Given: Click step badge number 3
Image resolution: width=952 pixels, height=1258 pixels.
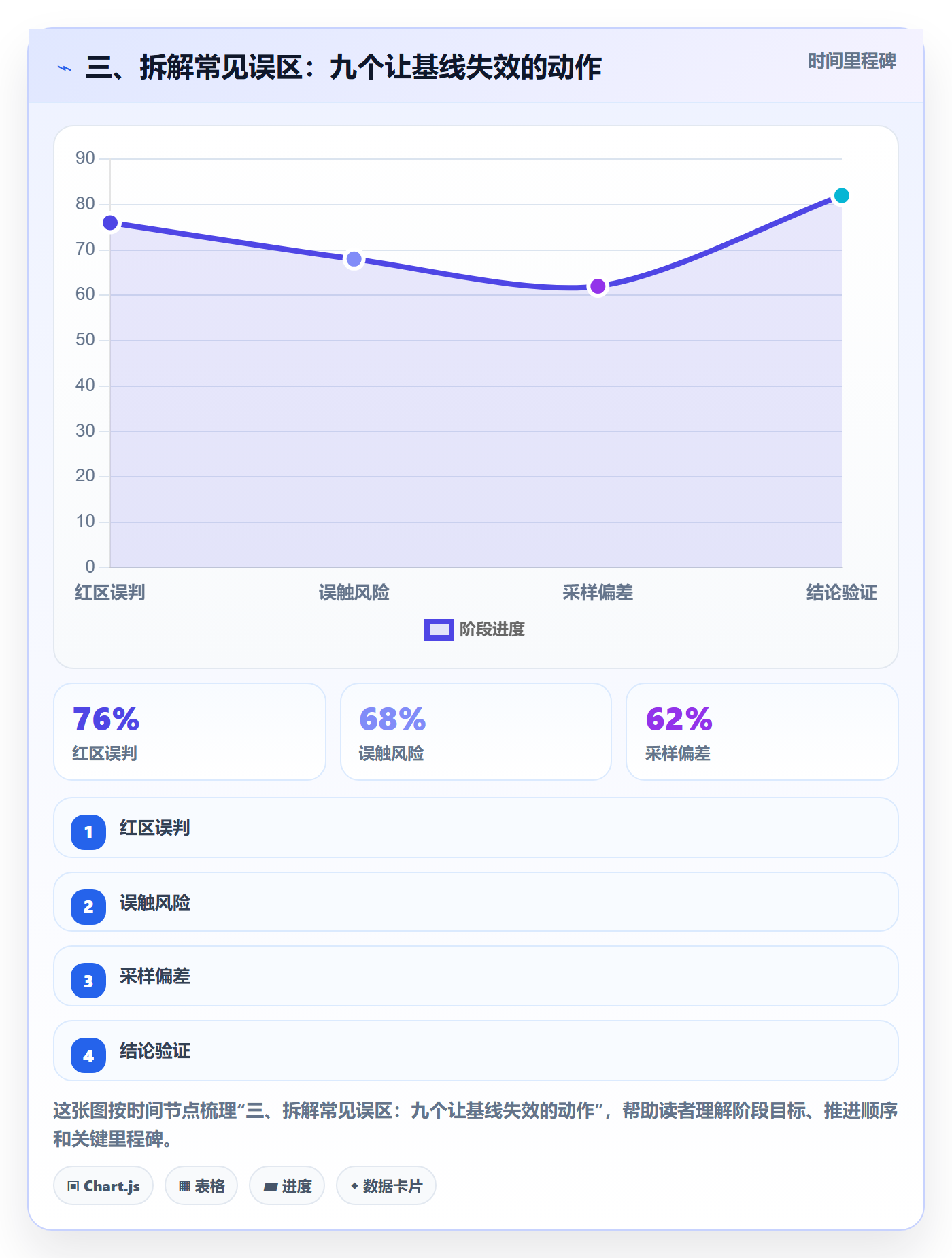Looking at the screenshot, I should tap(88, 981).
